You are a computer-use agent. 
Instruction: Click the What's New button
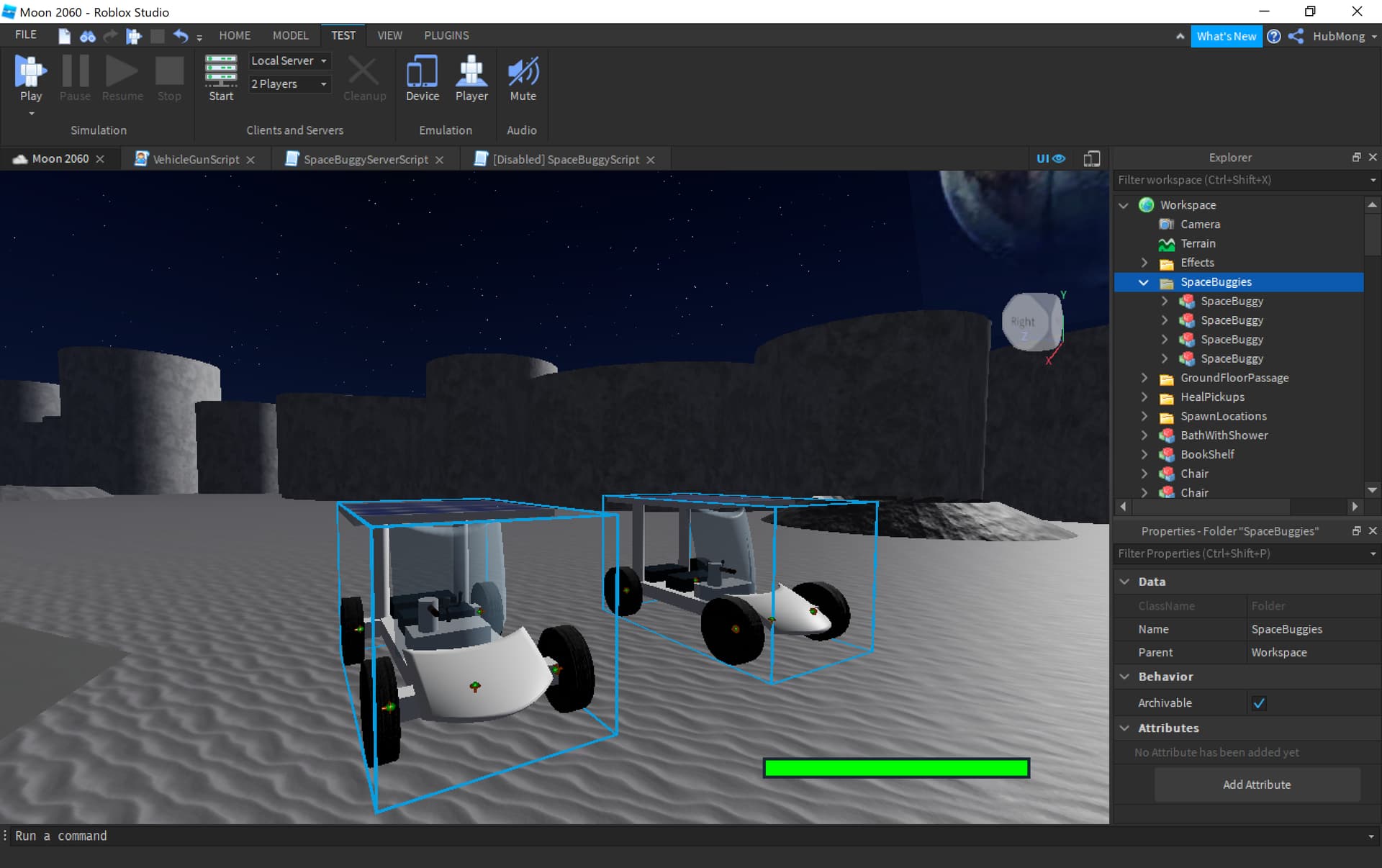tap(1226, 36)
